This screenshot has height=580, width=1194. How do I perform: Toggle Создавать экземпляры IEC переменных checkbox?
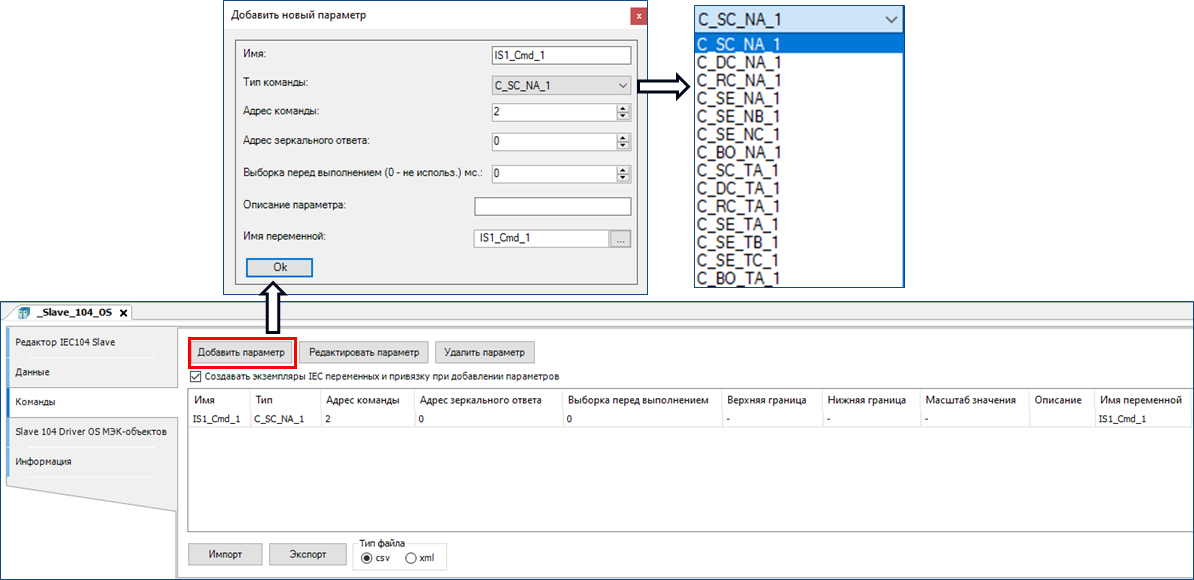pos(195,376)
